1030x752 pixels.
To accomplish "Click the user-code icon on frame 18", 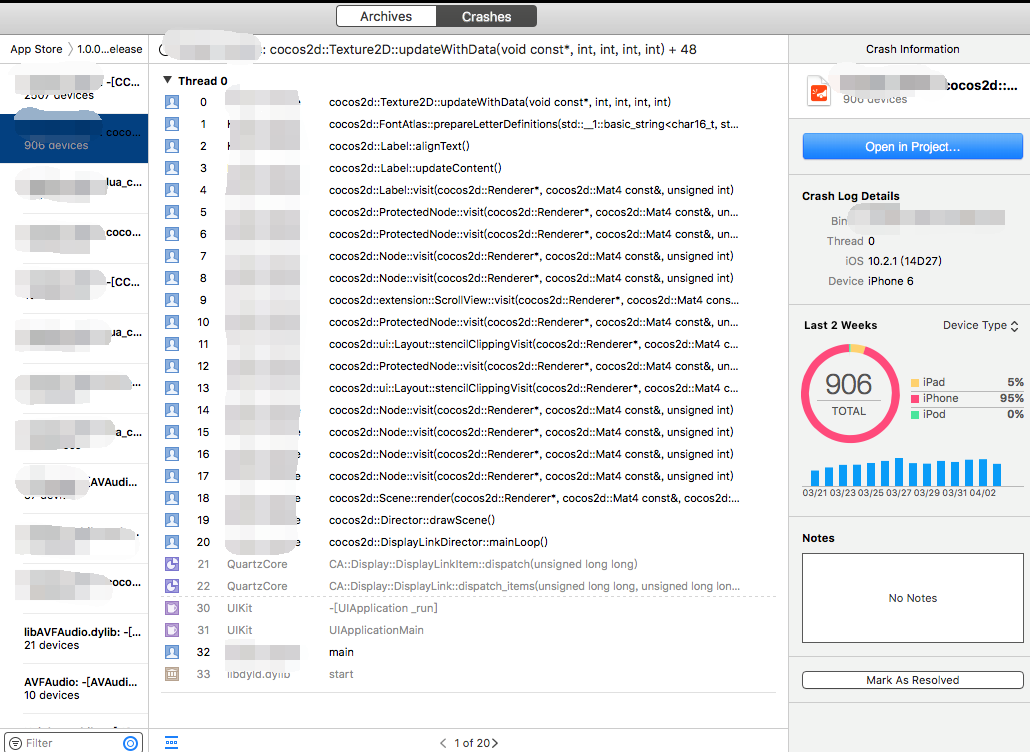I will click(x=172, y=498).
